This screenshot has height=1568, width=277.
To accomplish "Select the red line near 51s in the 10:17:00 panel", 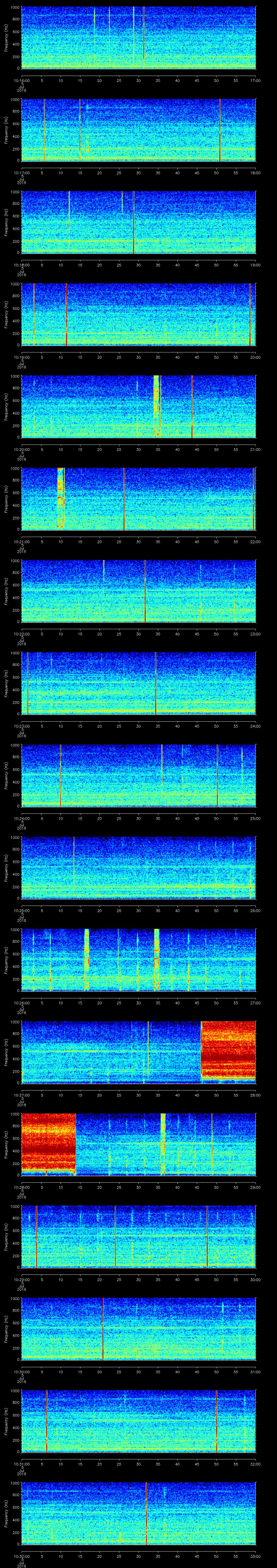I will coord(219,130).
